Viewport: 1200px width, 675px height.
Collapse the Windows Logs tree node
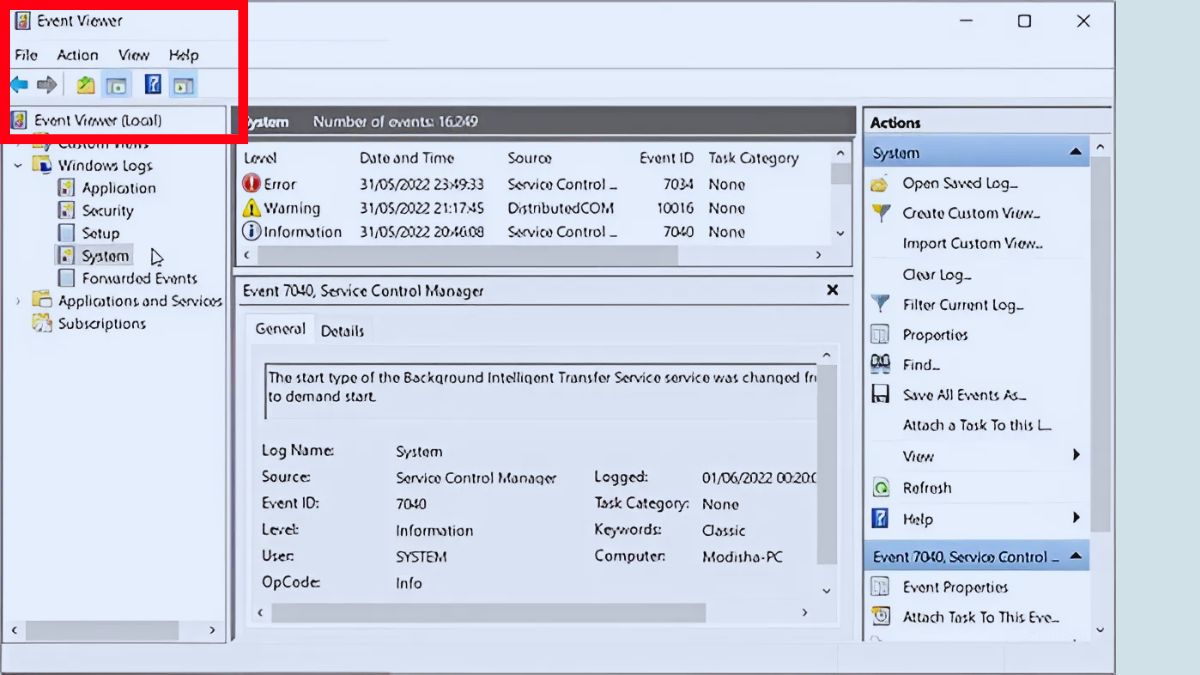click(18, 165)
